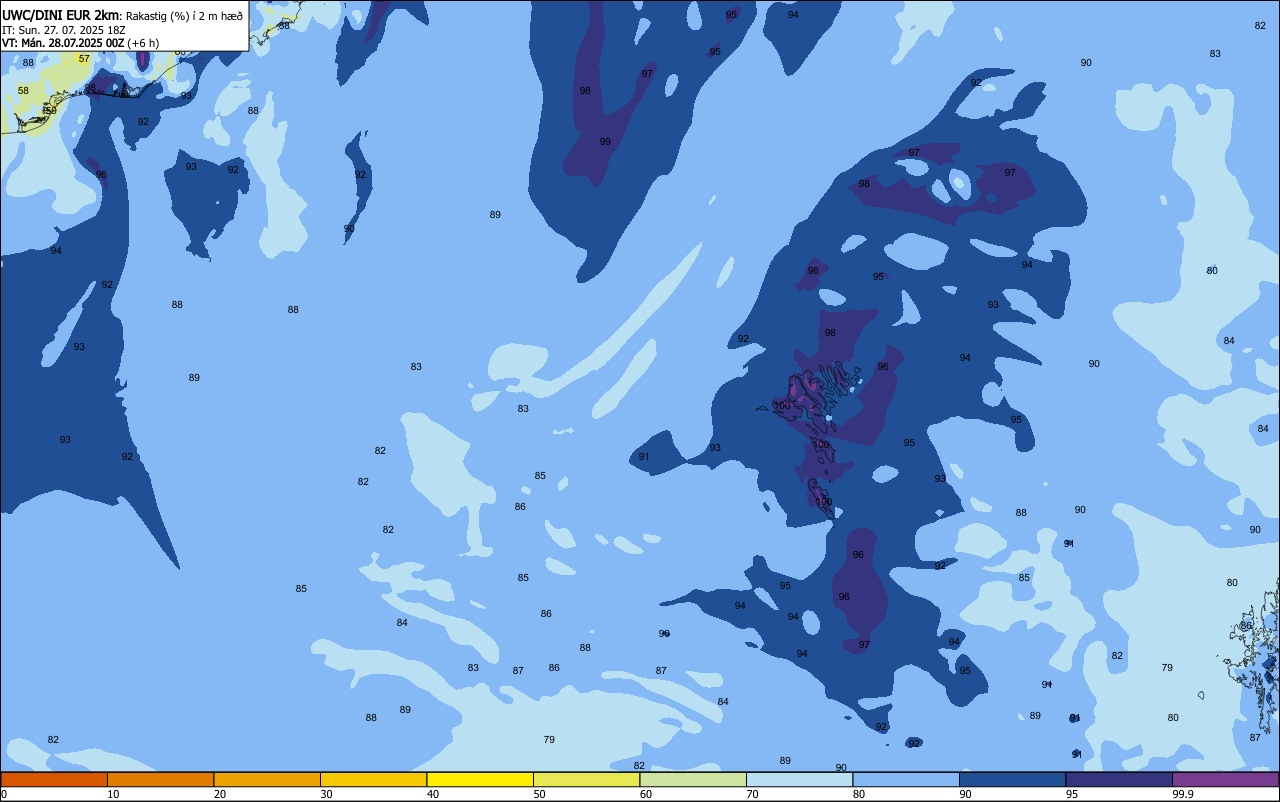Click the 95–99.9 navy legend segment

[x=1119, y=779]
